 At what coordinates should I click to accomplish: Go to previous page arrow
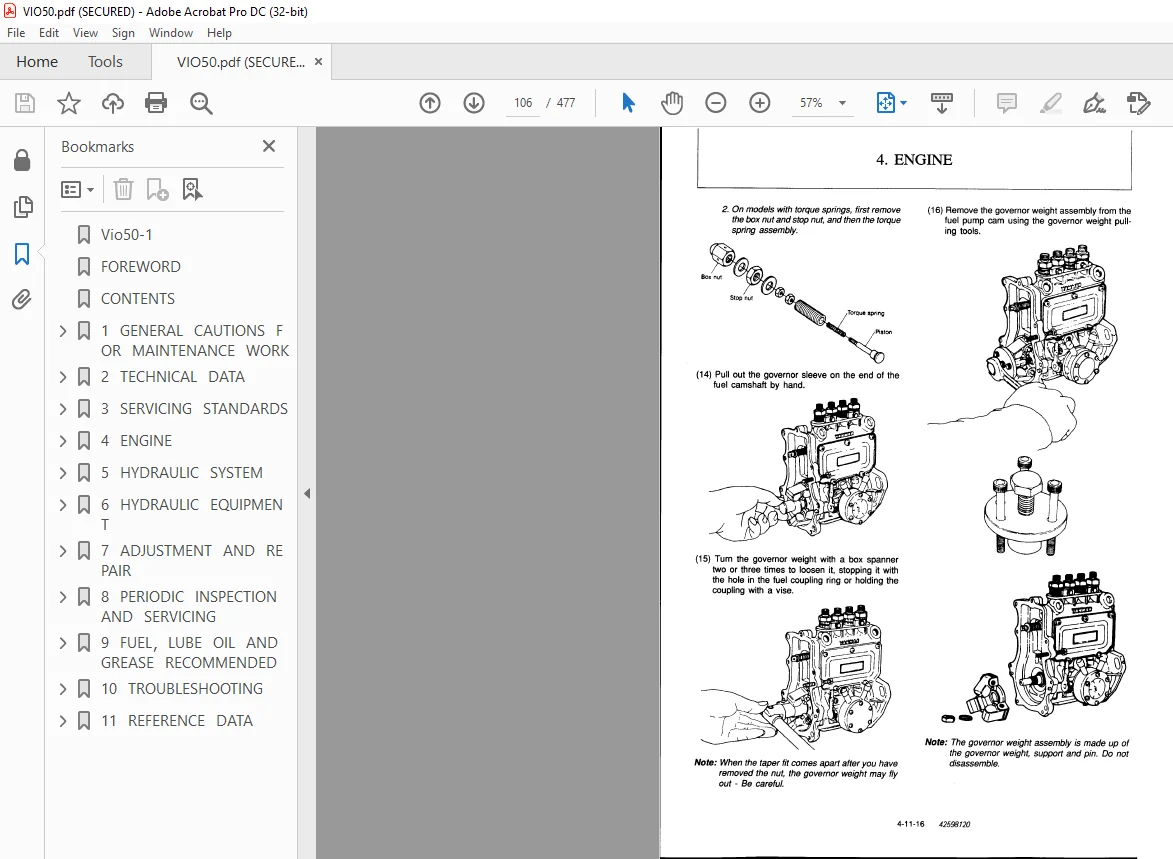[430, 103]
